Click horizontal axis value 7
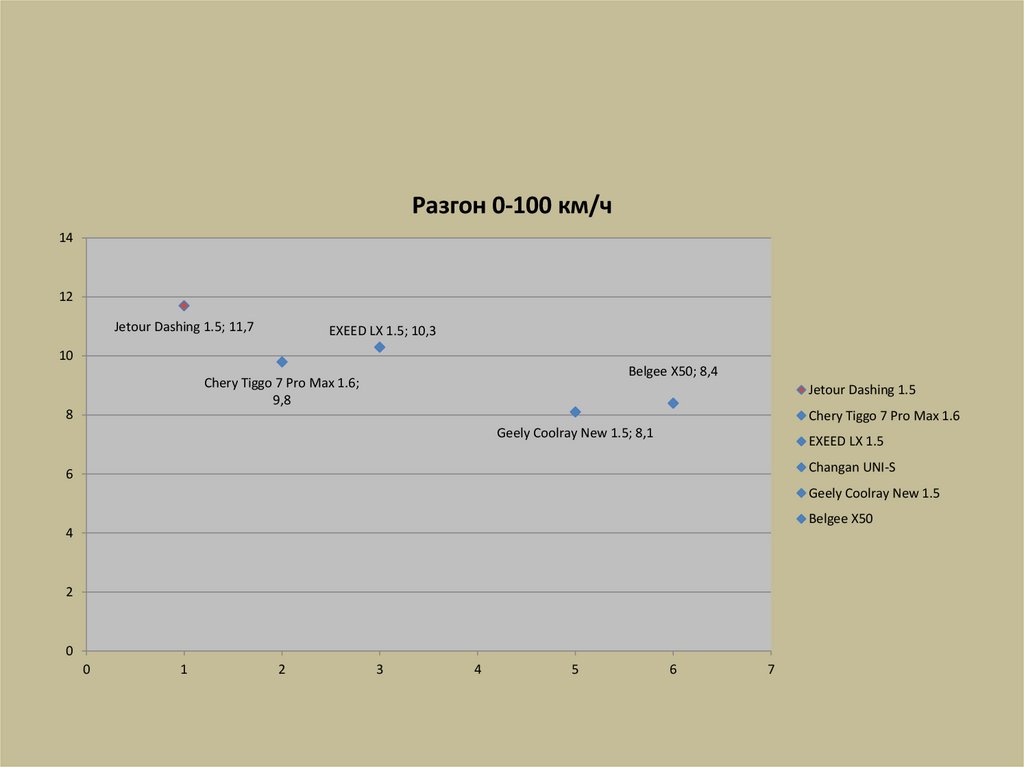 (771, 669)
